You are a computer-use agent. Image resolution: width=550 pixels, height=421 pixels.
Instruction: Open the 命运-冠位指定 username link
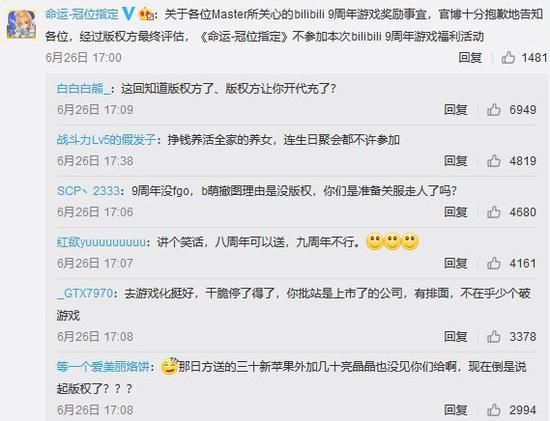(82, 14)
